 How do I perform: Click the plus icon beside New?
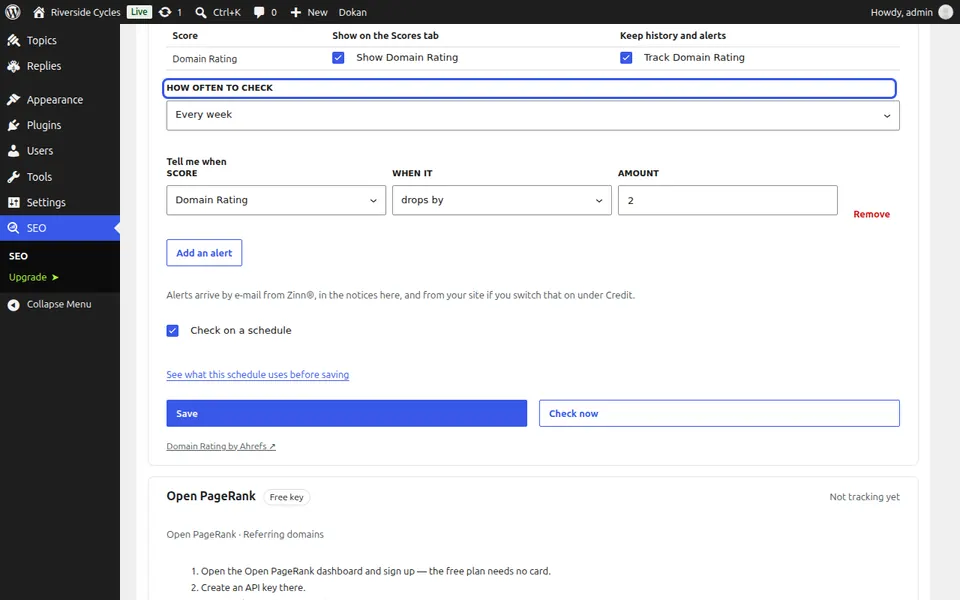pyautogui.click(x=296, y=12)
